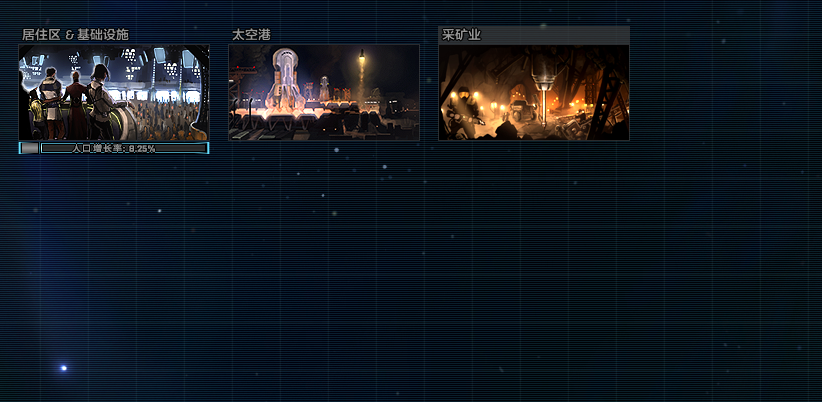Screen dimensions: 822x402
Task: Select the 太空港 spaceport image
Action: coord(324,92)
